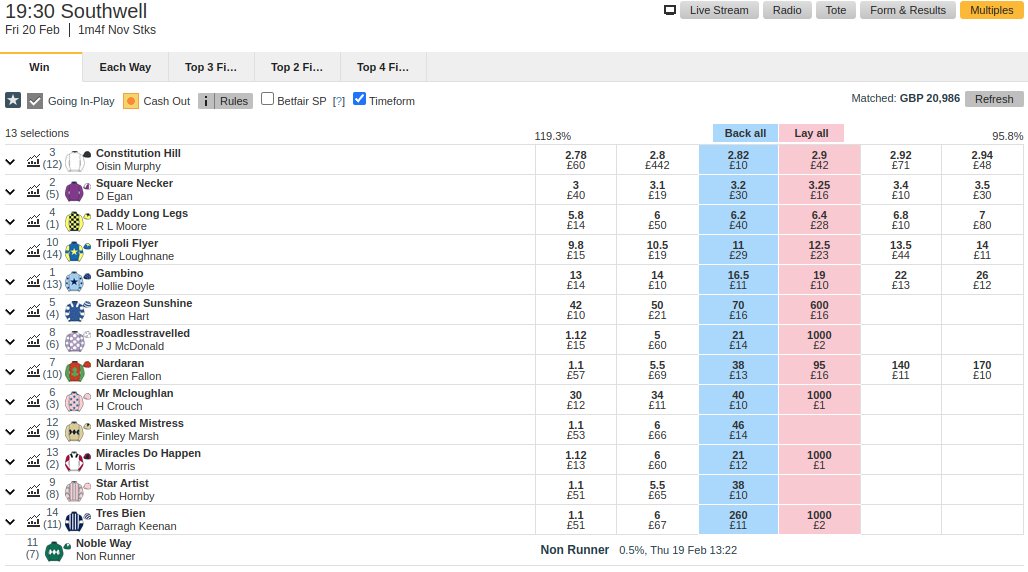Screen dimensions: 1028x572
Task: Back Daddy Long Legs at 6.2
Action: click(738, 220)
